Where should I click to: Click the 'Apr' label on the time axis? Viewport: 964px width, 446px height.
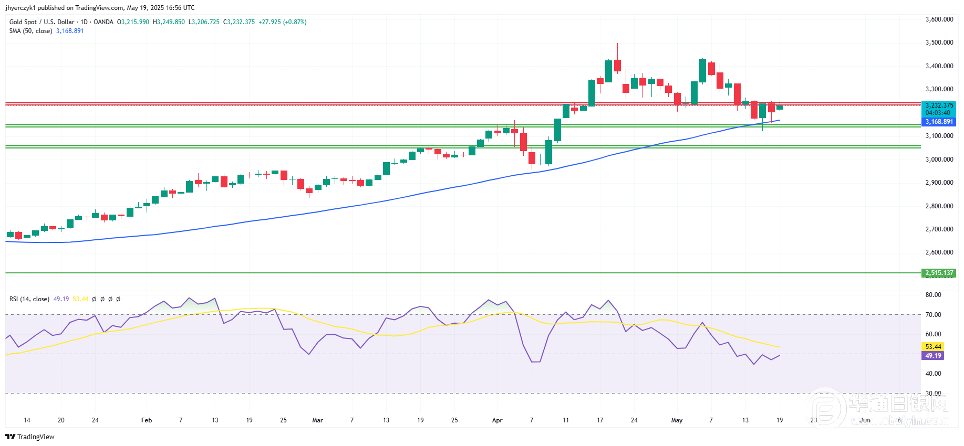point(495,422)
